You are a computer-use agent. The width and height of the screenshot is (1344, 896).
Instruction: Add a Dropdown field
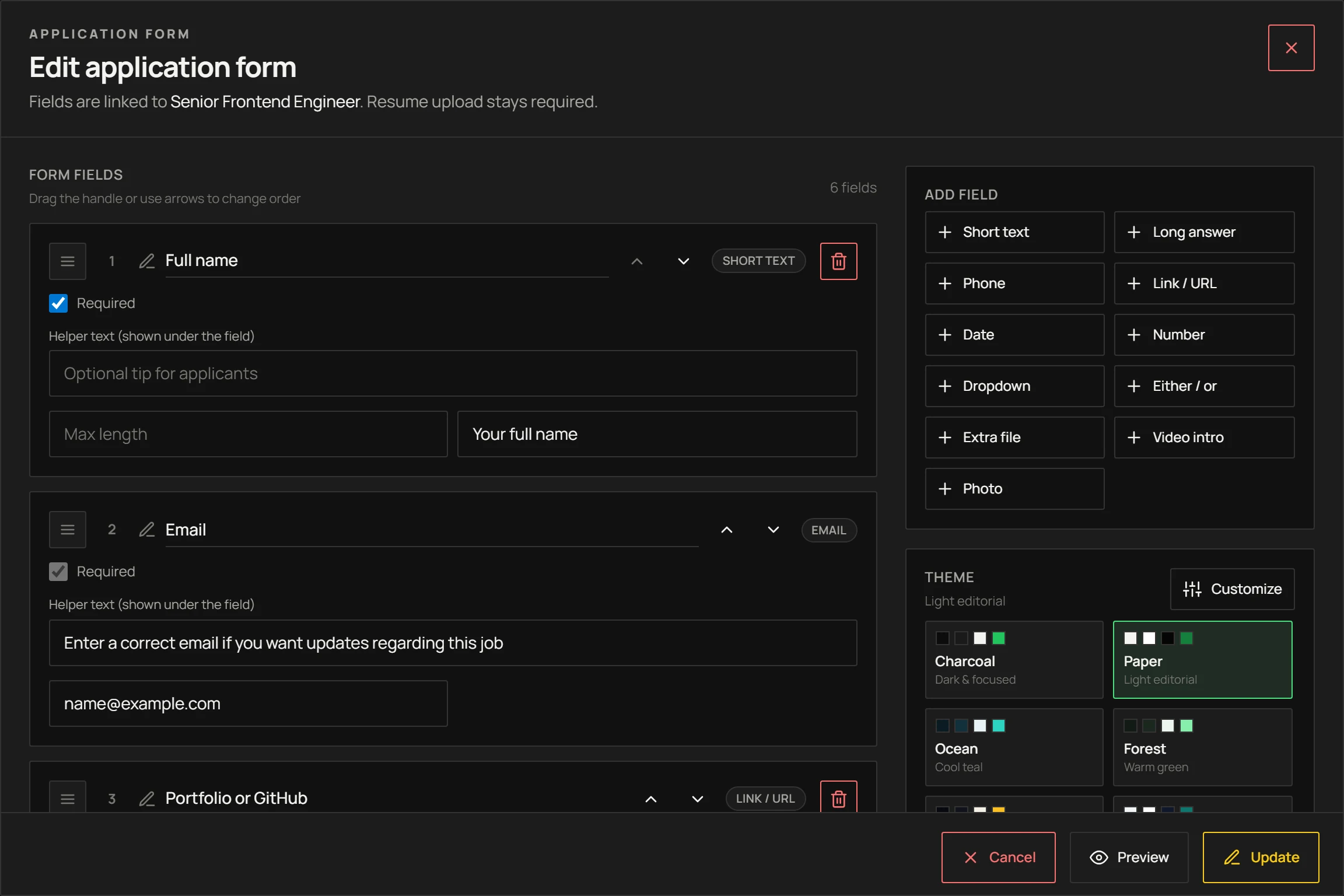(x=1014, y=386)
